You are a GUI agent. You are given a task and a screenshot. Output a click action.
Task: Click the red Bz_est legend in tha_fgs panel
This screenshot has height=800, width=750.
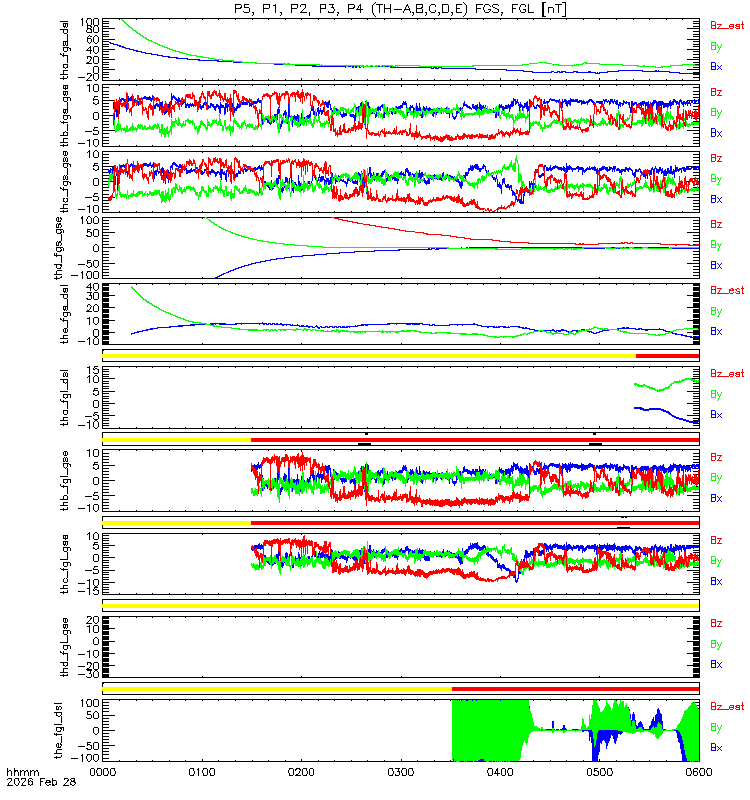pyautogui.click(x=727, y=26)
